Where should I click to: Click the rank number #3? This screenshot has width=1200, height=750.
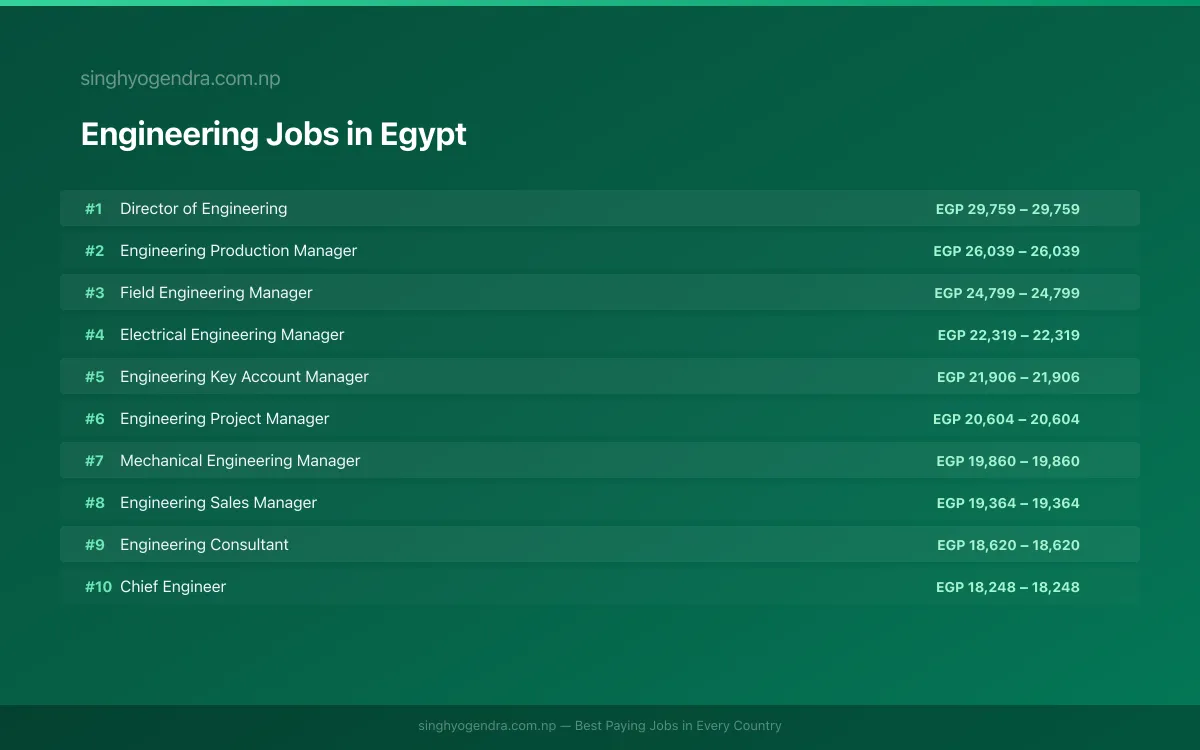[94, 293]
